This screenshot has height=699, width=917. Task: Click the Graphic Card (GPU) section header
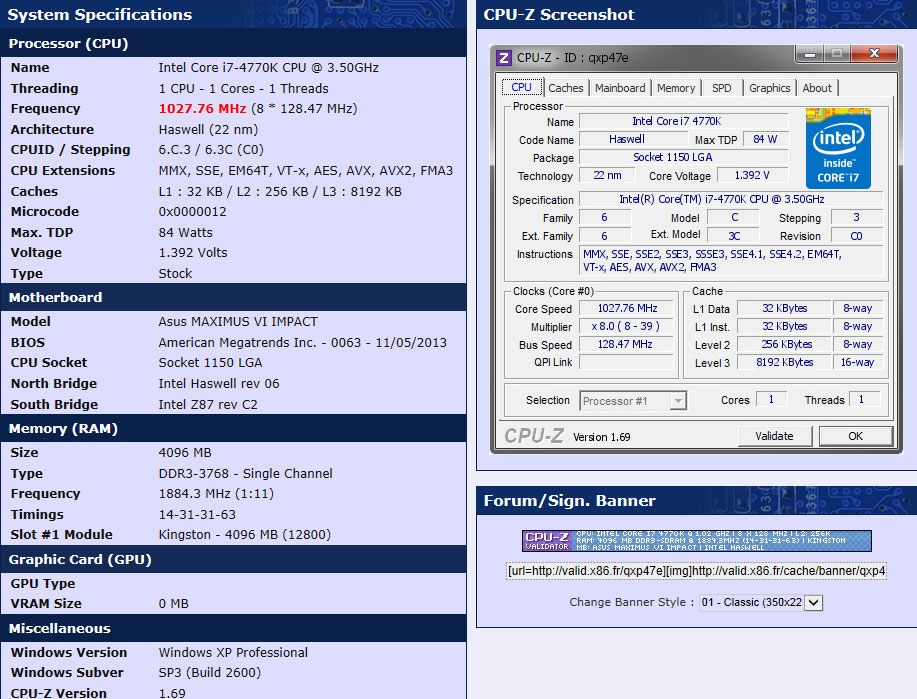click(233, 559)
